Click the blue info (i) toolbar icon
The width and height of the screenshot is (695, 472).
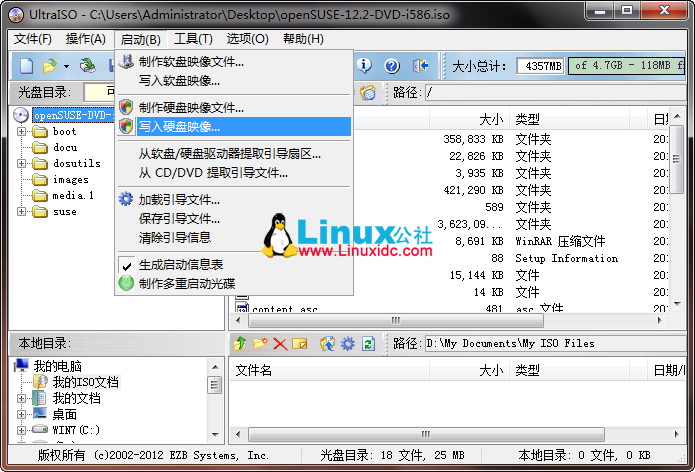click(364, 66)
